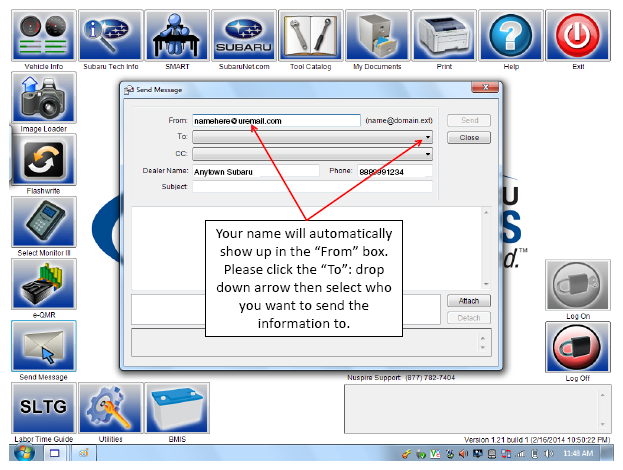Open the Tool Catalog wrench book icon
This screenshot has height=470, width=623.
[311, 36]
